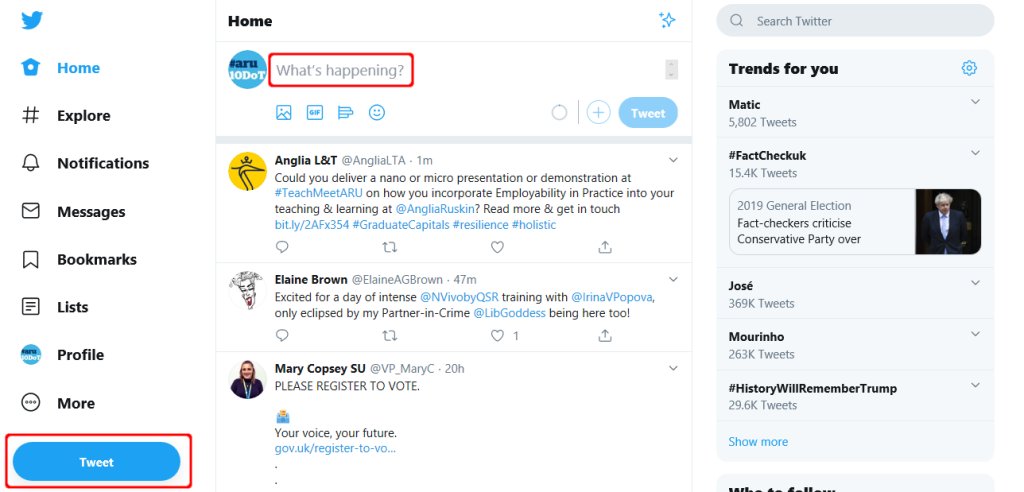Image resolution: width=1024 pixels, height=492 pixels.
Task: Open Explore from the sidebar
Action: coord(66,116)
